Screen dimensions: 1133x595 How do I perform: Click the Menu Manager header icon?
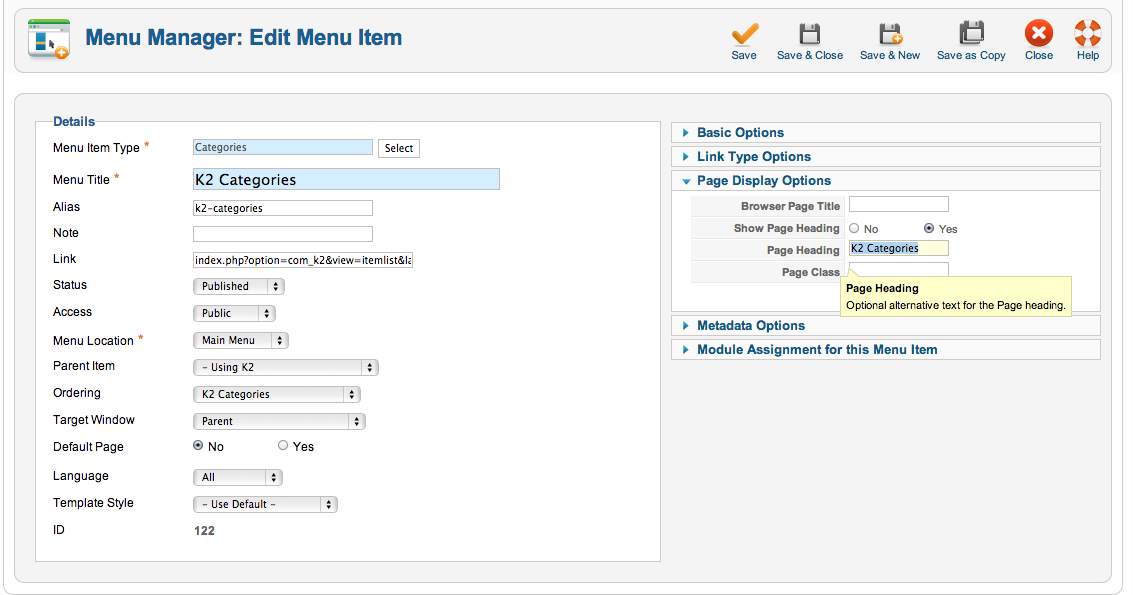coord(48,39)
